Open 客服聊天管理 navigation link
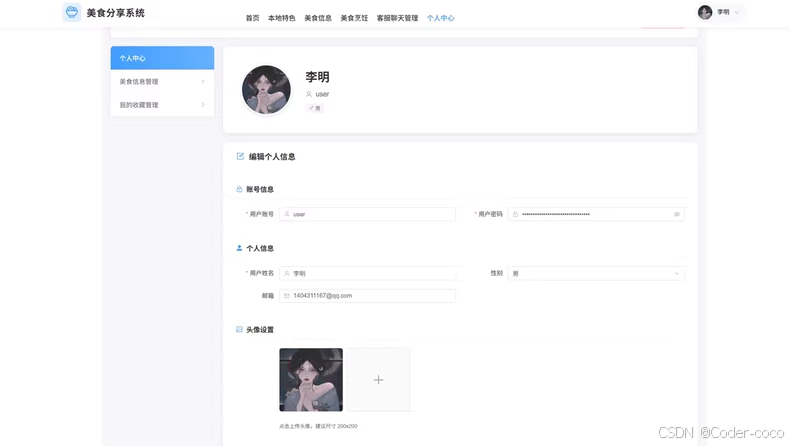Viewport: 790px width, 446px height. tap(397, 18)
